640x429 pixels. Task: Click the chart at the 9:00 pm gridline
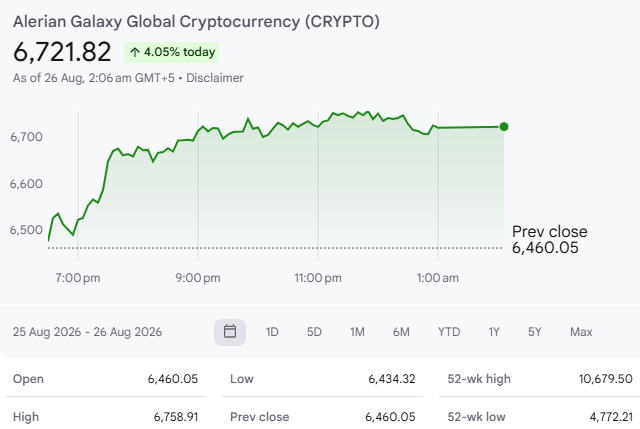point(198,186)
